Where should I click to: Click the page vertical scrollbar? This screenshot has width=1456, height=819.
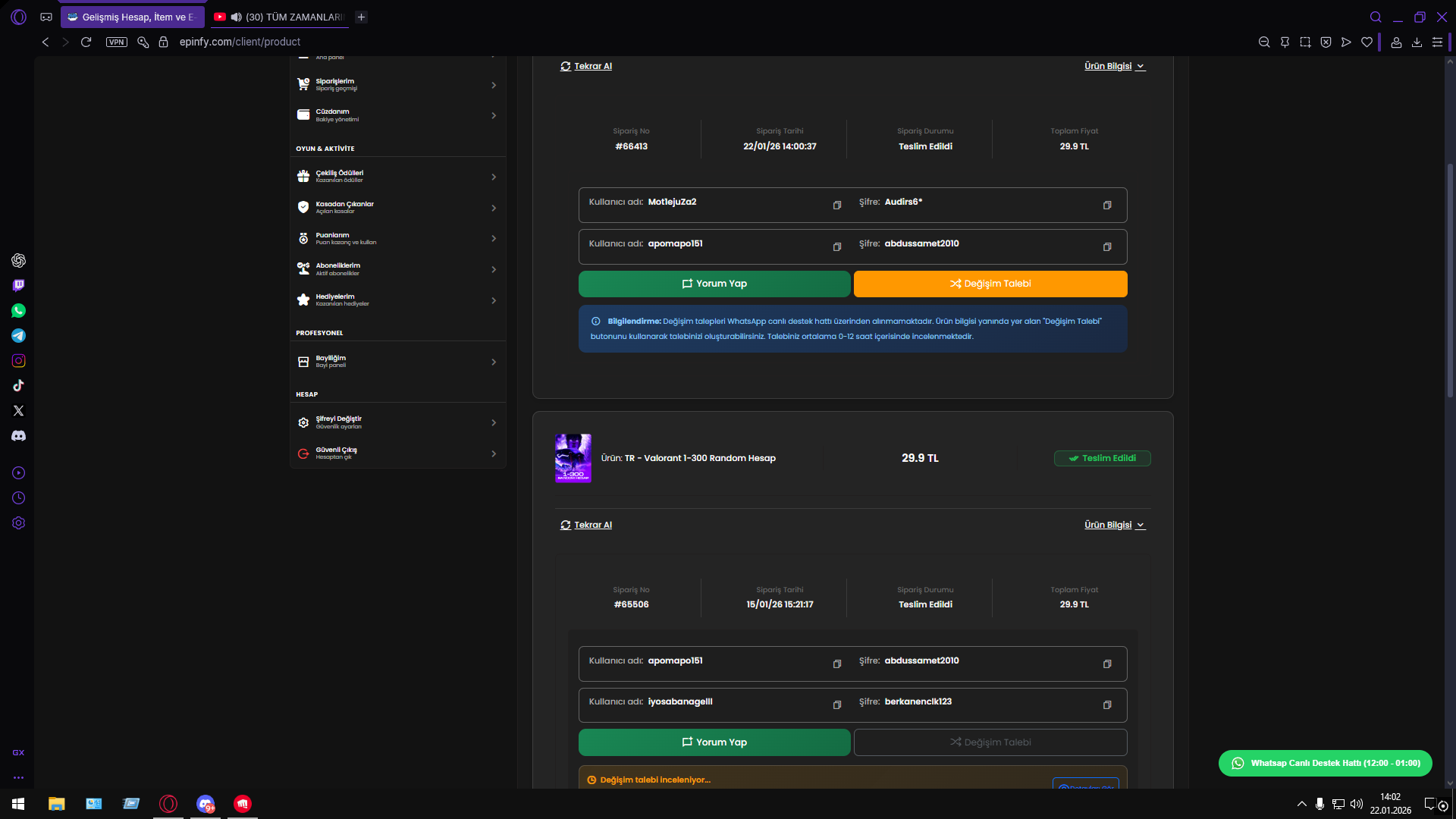[x=1450, y=281]
